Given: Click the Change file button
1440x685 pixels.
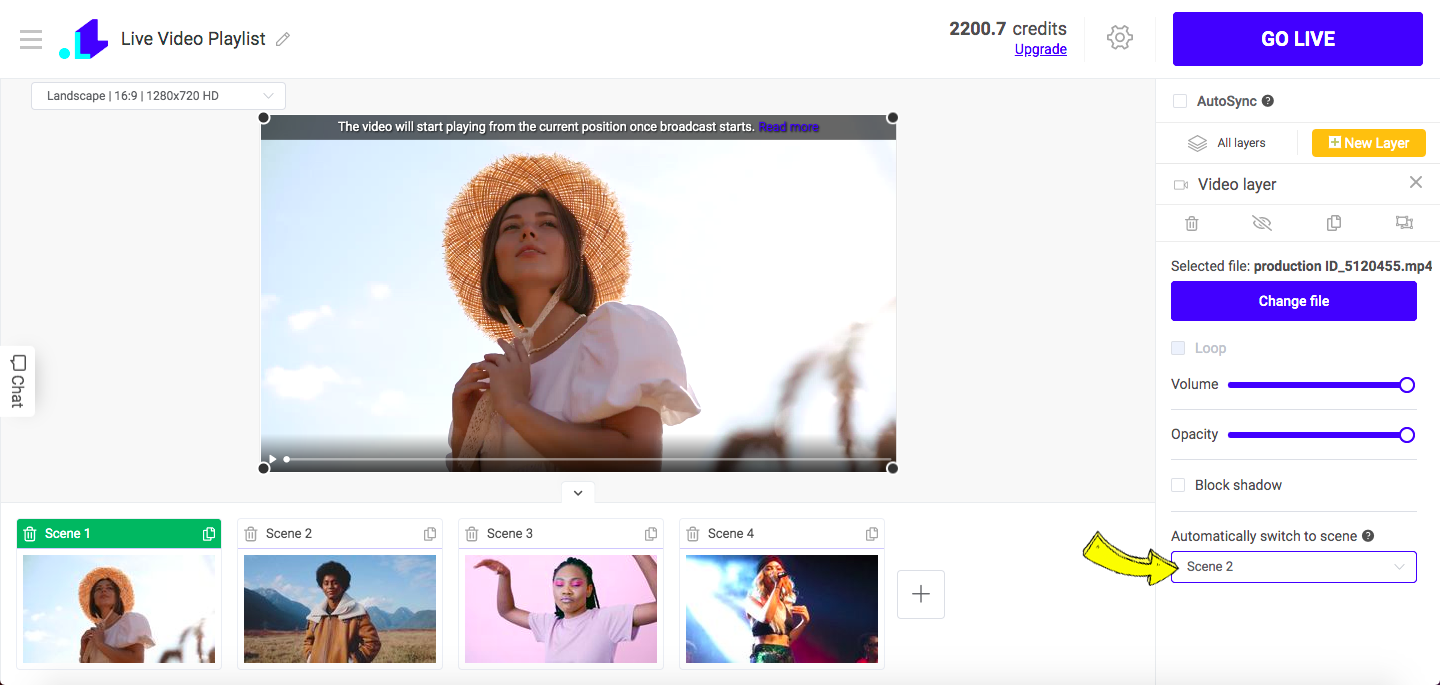Looking at the screenshot, I should [x=1294, y=301].
